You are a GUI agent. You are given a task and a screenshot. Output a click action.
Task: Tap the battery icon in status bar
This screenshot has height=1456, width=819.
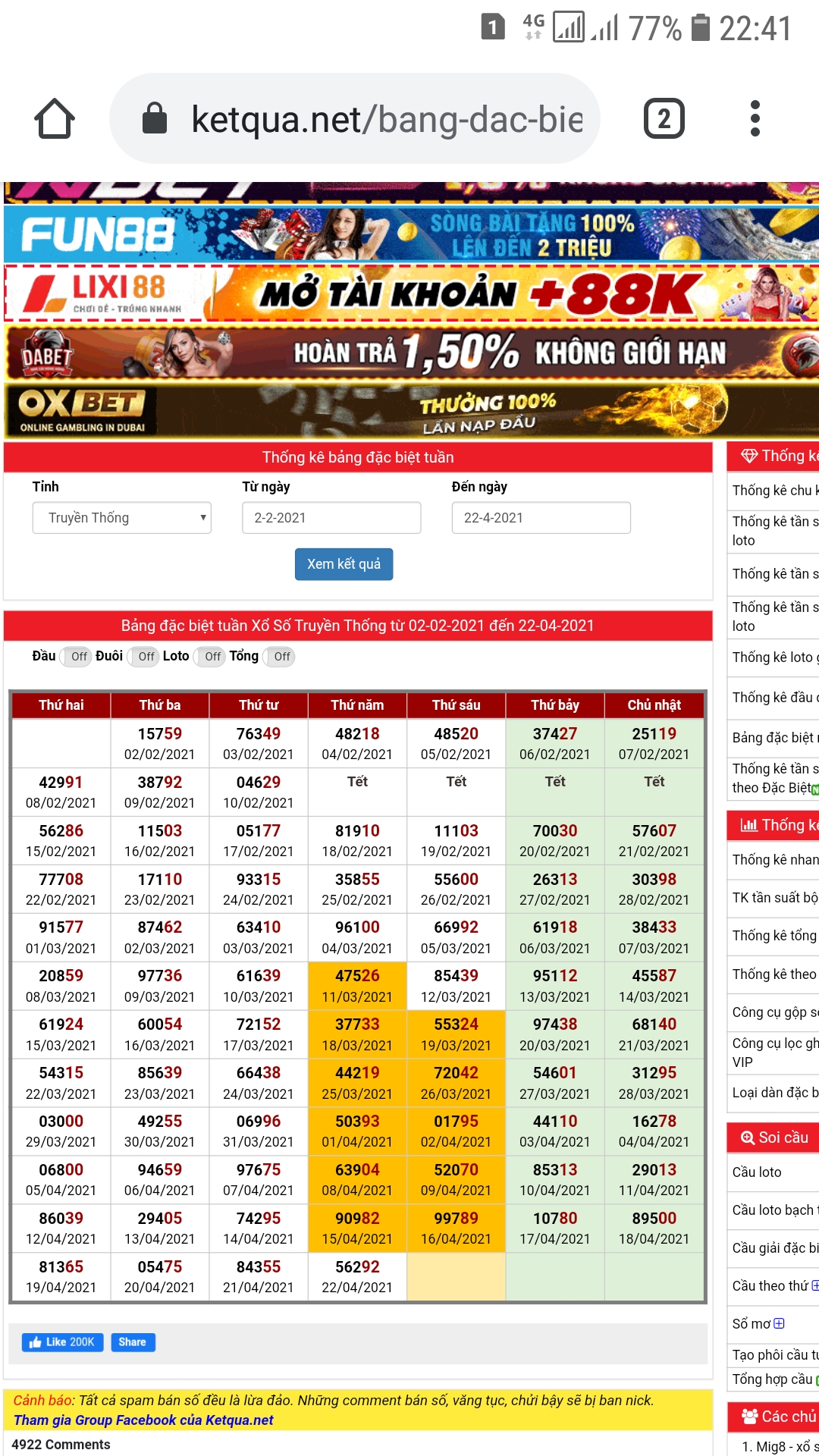pos(701,28)
